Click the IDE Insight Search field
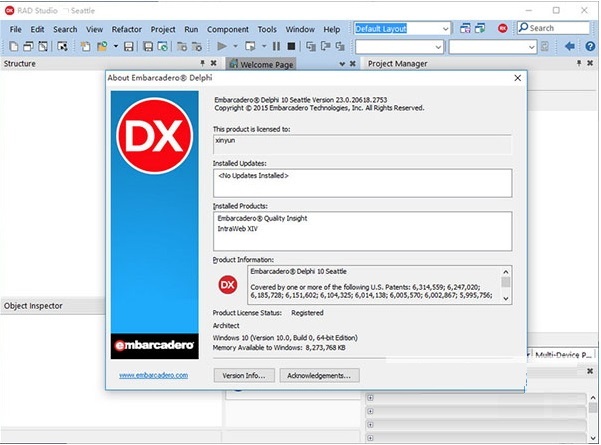The width and height of the screenshot is (601, 445). pyautogui.click(x=553, y=28)
